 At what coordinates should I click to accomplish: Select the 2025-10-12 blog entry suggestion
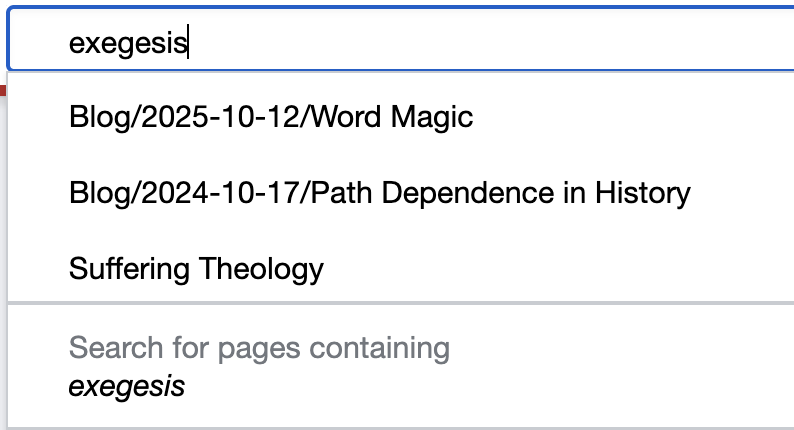point(271,117)
